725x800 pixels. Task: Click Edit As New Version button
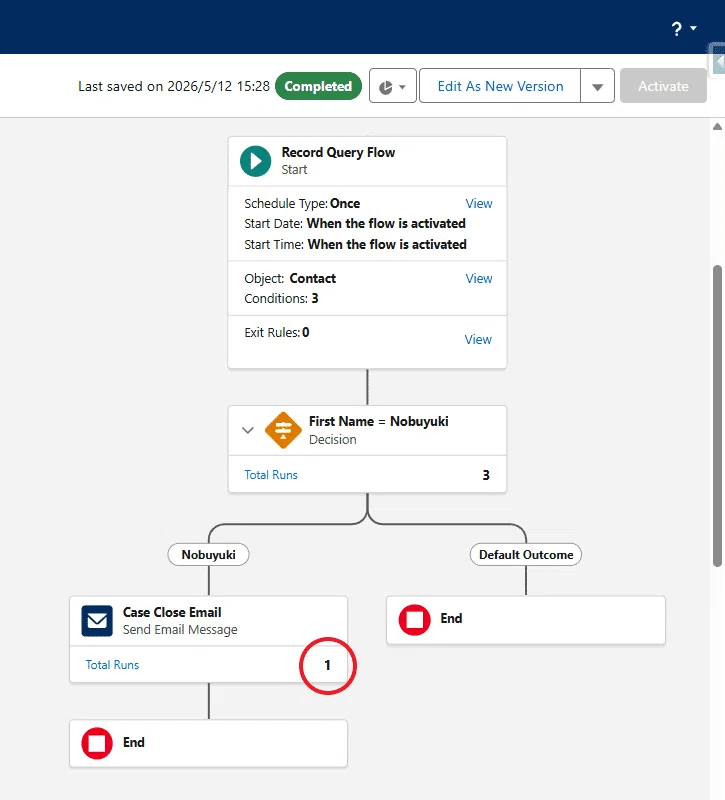coord(500,86)
